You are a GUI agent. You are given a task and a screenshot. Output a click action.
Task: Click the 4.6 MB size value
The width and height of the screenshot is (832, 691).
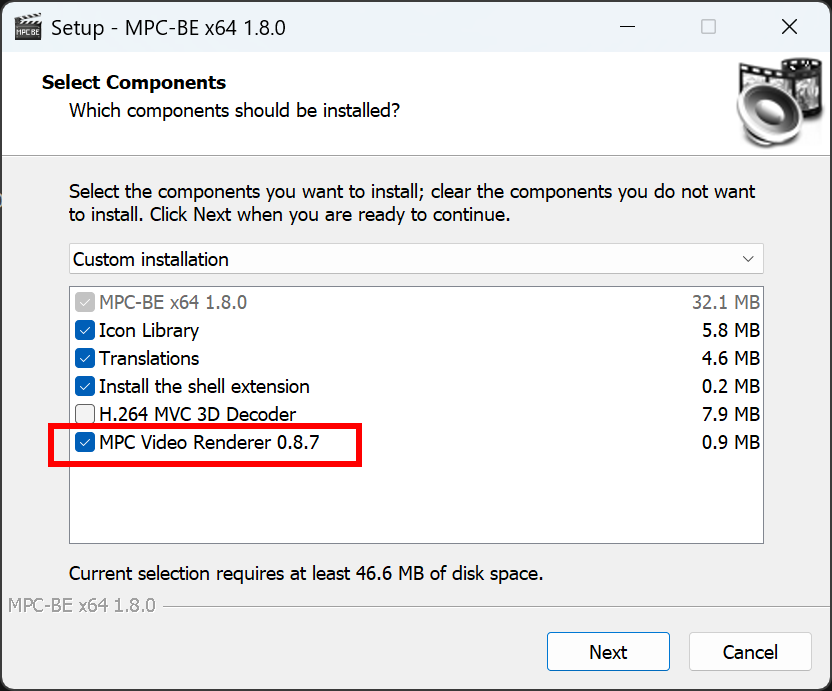tap(731, 359)
